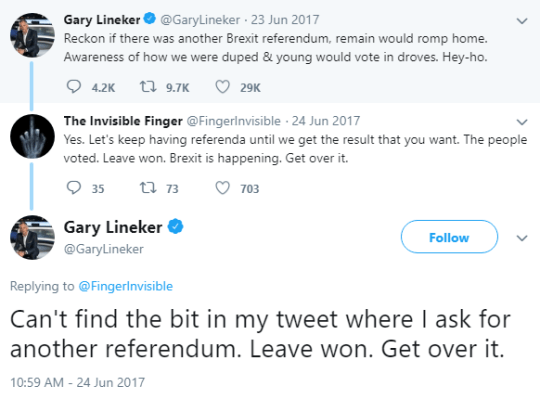Retweet Gary Lineker's Brexit referendum tweet
The height and width of the screenshot is (399, 540).
tap(148, 87)
